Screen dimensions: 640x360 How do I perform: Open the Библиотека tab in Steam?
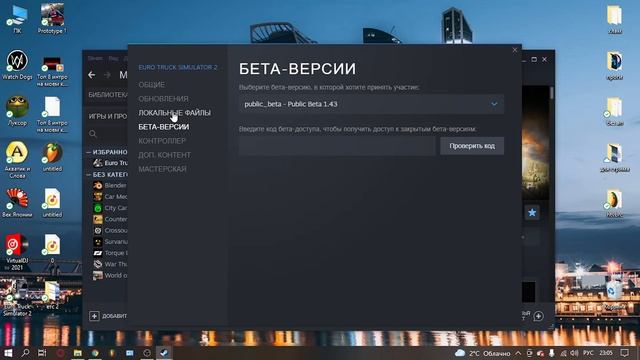[108, 94]
